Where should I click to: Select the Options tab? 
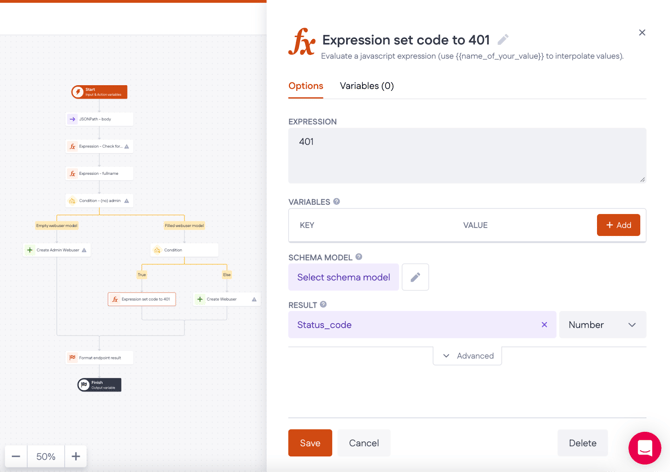tap(305, 86)
